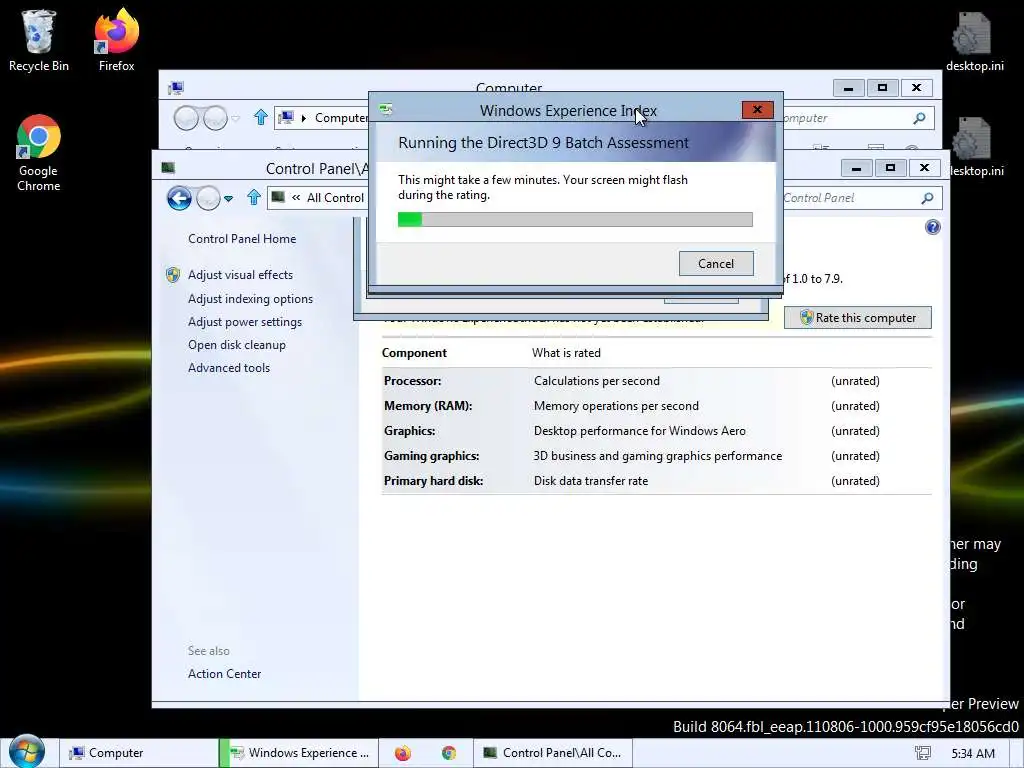Open Adjust indexing options
The width and height of the screenshot is (1024, 768).
250,299
